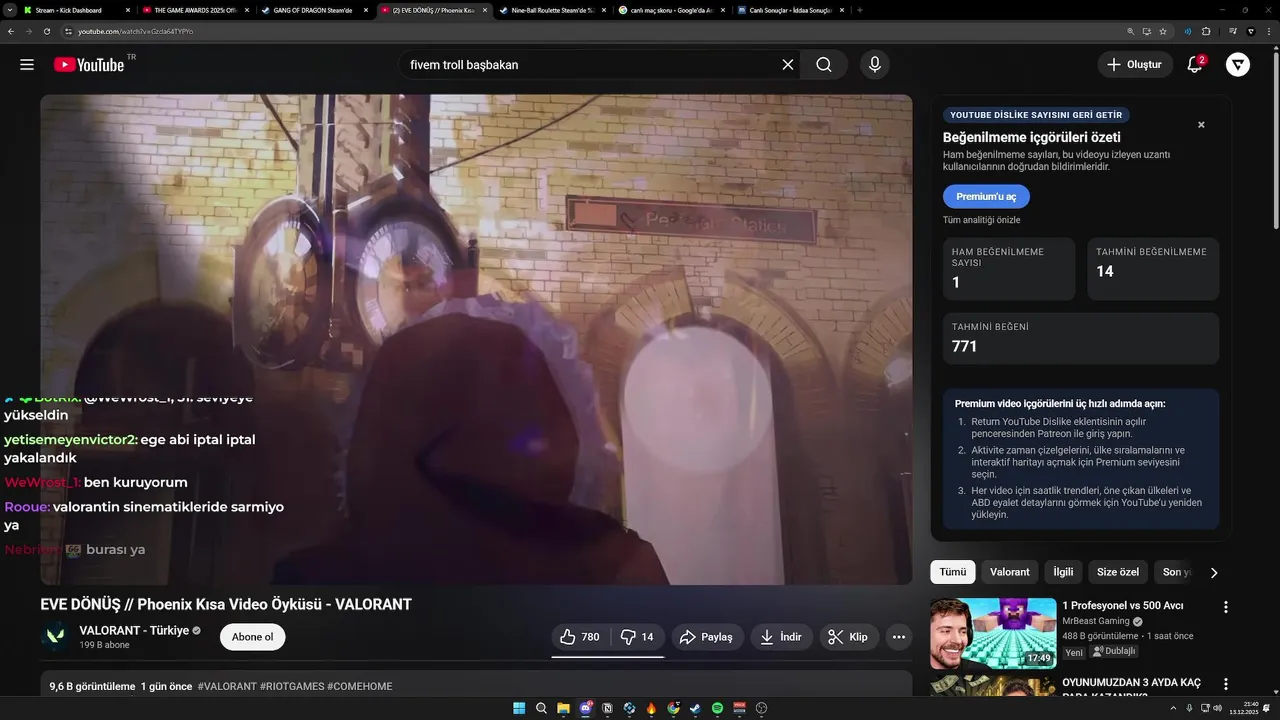Switch to GANG OF DRAGON Steam tab
1280x720 pixels.
pyautogui.click(x=313, y=10)
